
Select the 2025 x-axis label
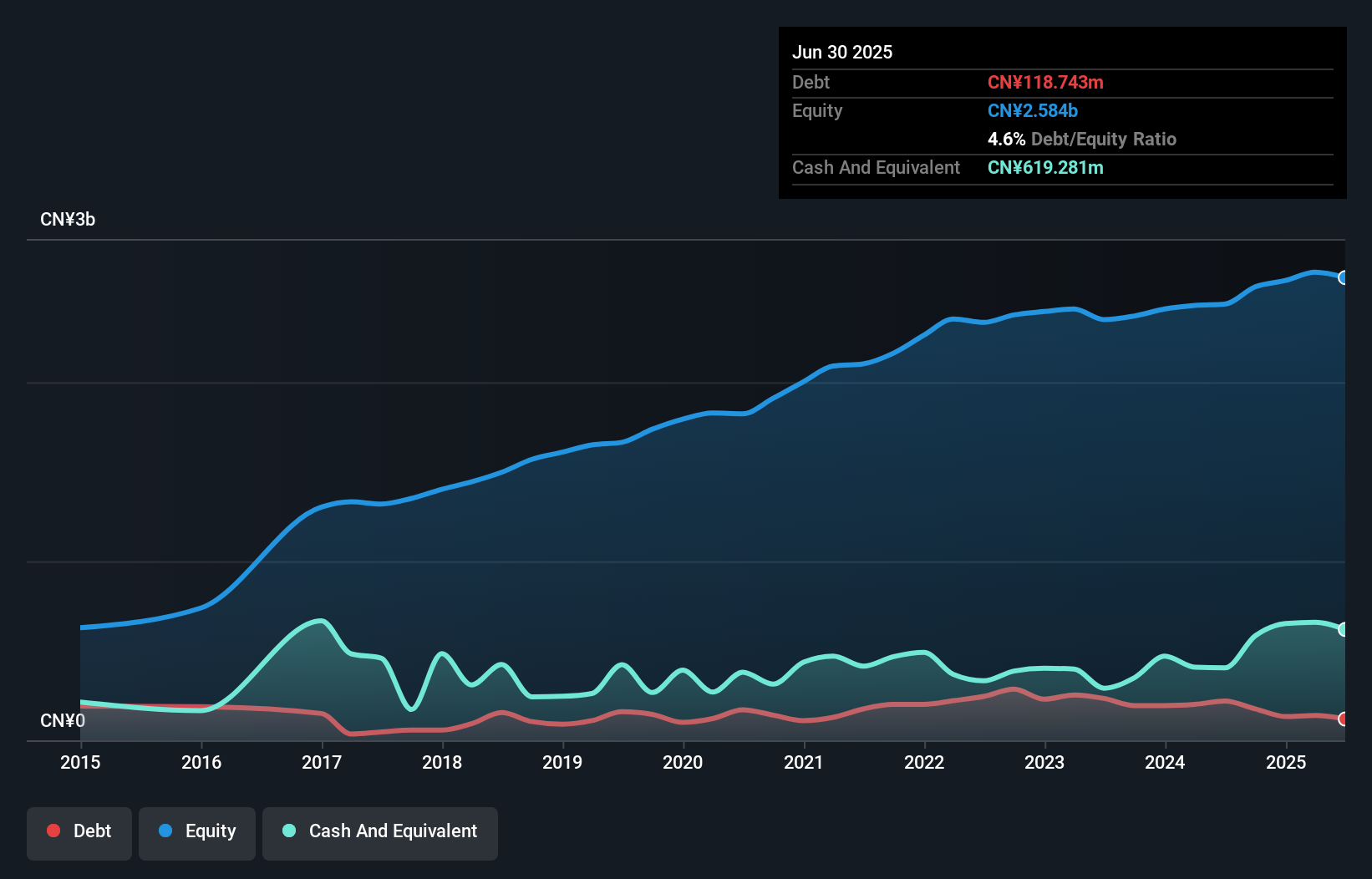pyautogui.click(x=1285, y=762)
